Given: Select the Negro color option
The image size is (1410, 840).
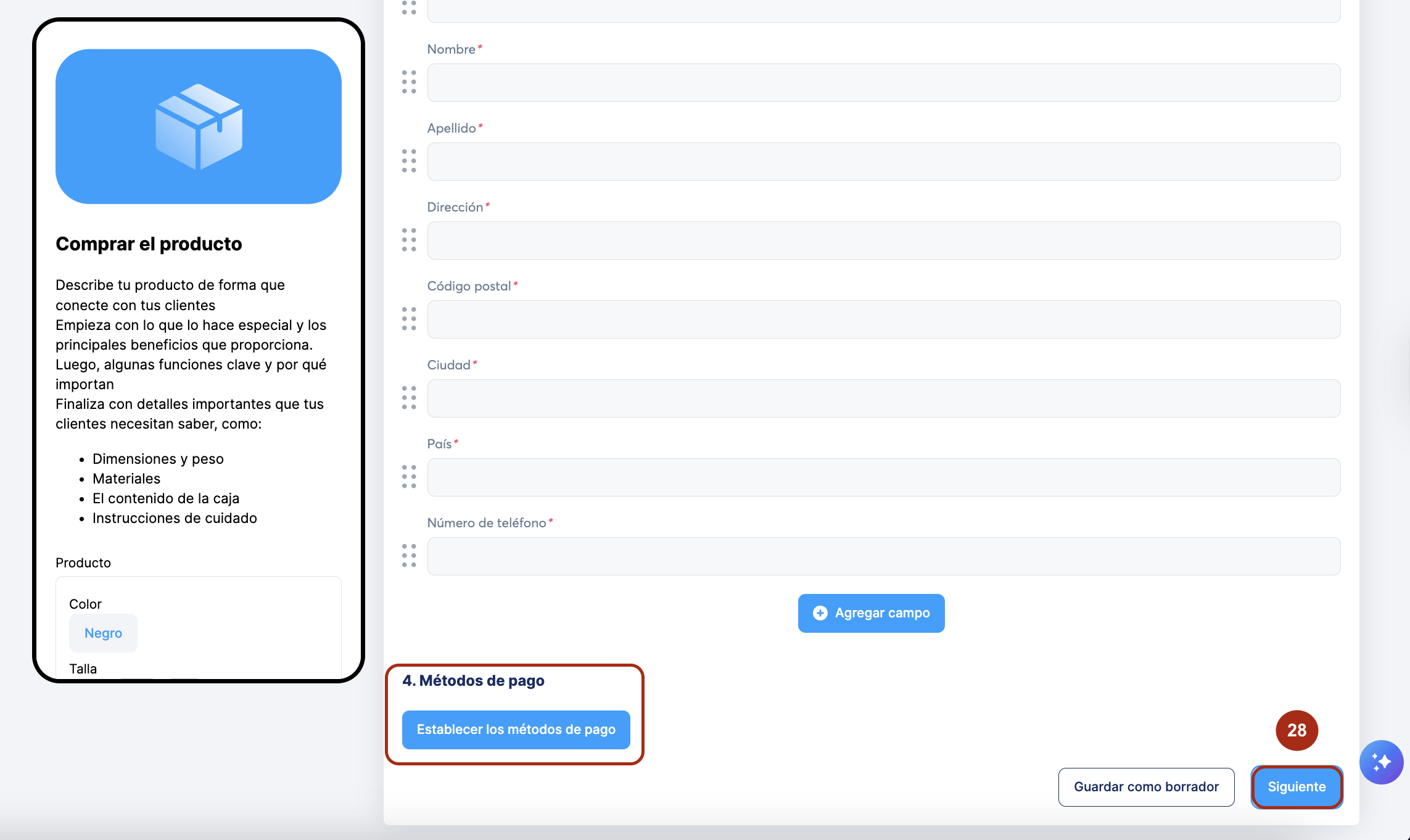Looking at the screenshot, I should click(103, 633).
